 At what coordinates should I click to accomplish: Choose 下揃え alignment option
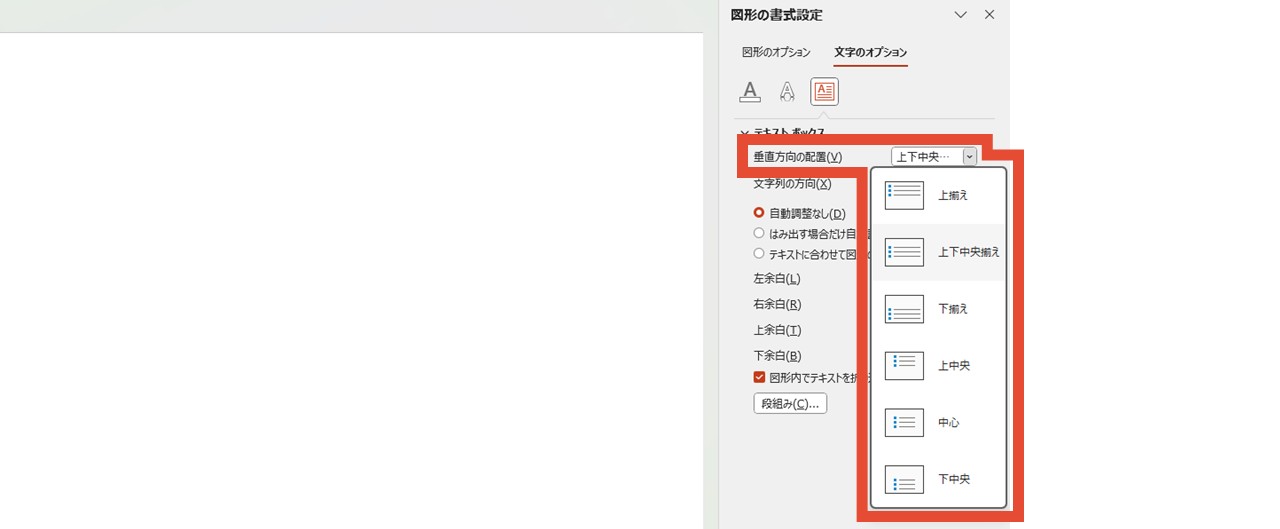click(x=938, y=309)
